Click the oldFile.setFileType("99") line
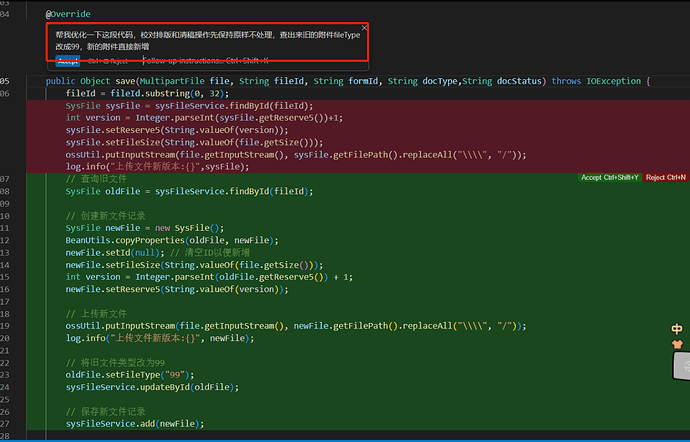This screenshot has height=442, width=690. [130, 375]
